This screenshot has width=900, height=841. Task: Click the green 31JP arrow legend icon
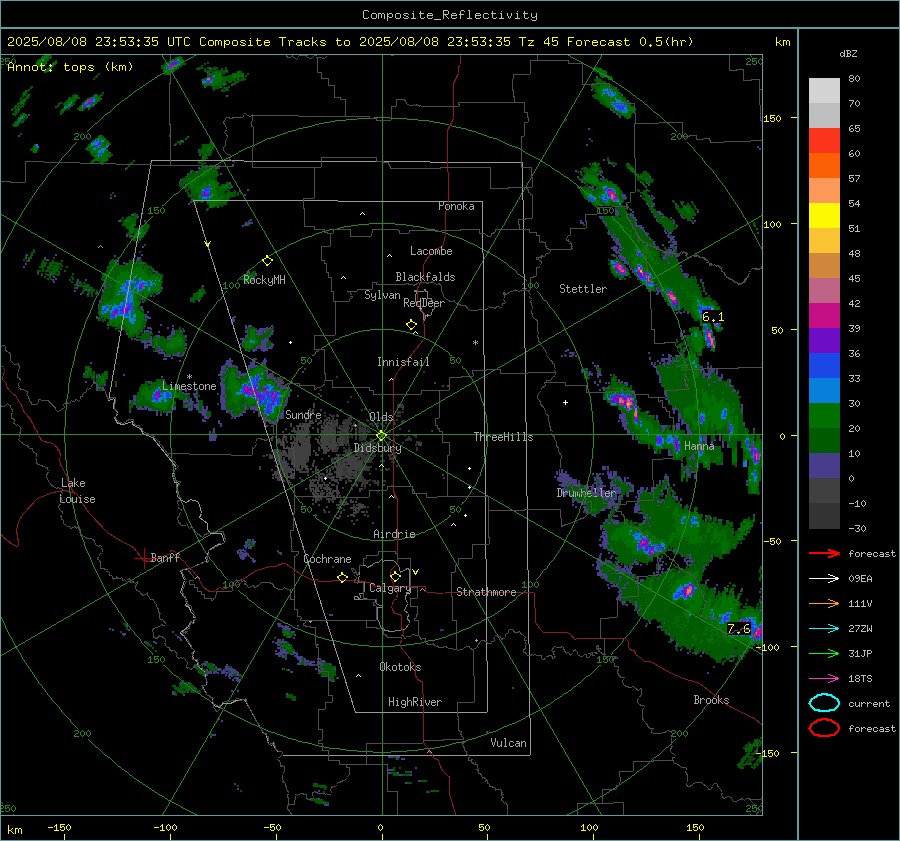pyautogui.click(x=824, y=653)
